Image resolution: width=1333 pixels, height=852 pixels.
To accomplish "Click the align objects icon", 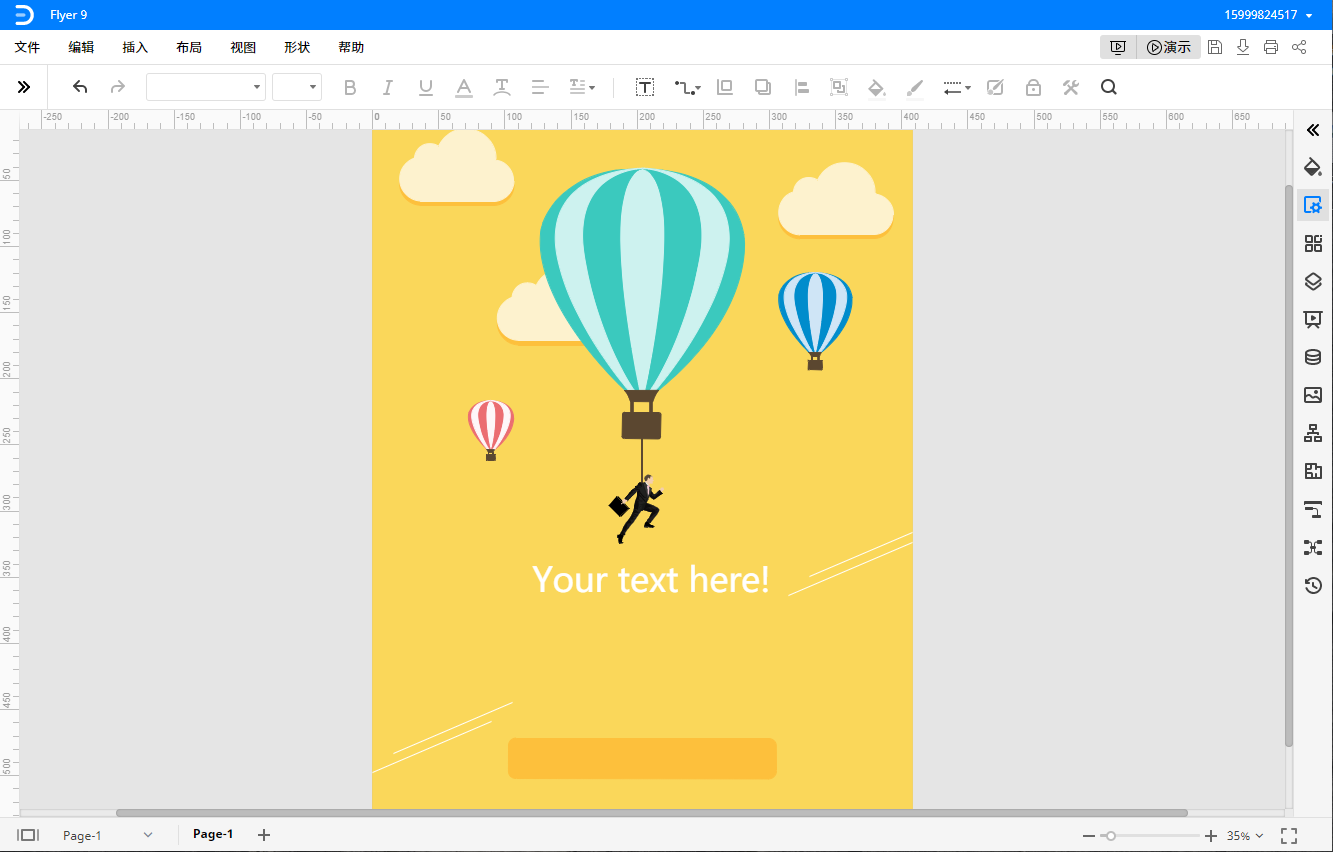I will point(801,88).
